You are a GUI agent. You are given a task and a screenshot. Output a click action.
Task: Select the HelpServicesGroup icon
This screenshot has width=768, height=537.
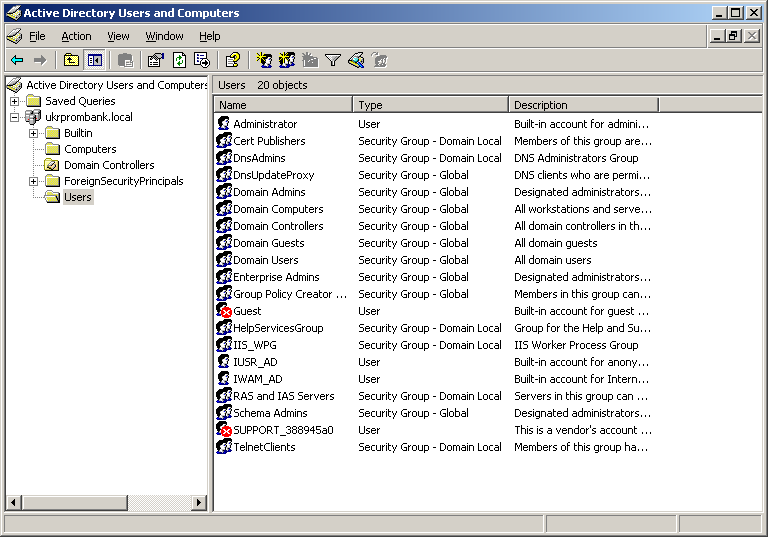click(224, 328)
